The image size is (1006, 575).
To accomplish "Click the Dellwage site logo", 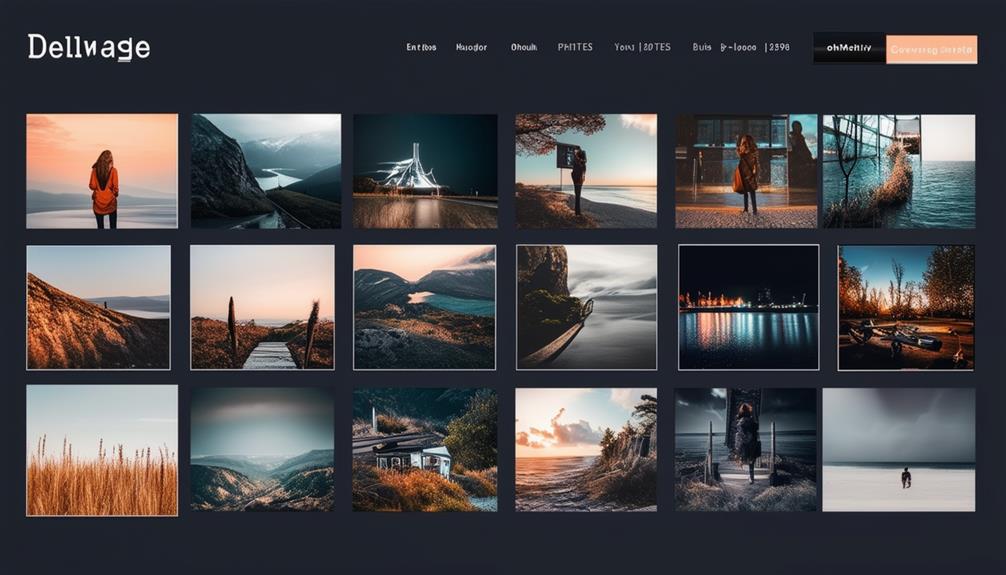I will coord(89,47).
